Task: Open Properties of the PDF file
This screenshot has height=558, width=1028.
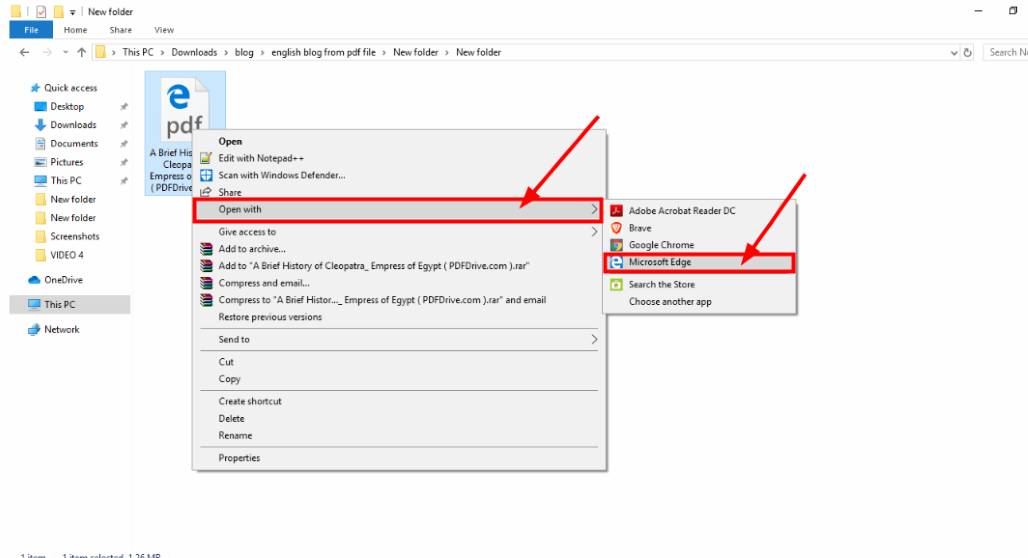Action: [239, 458]
